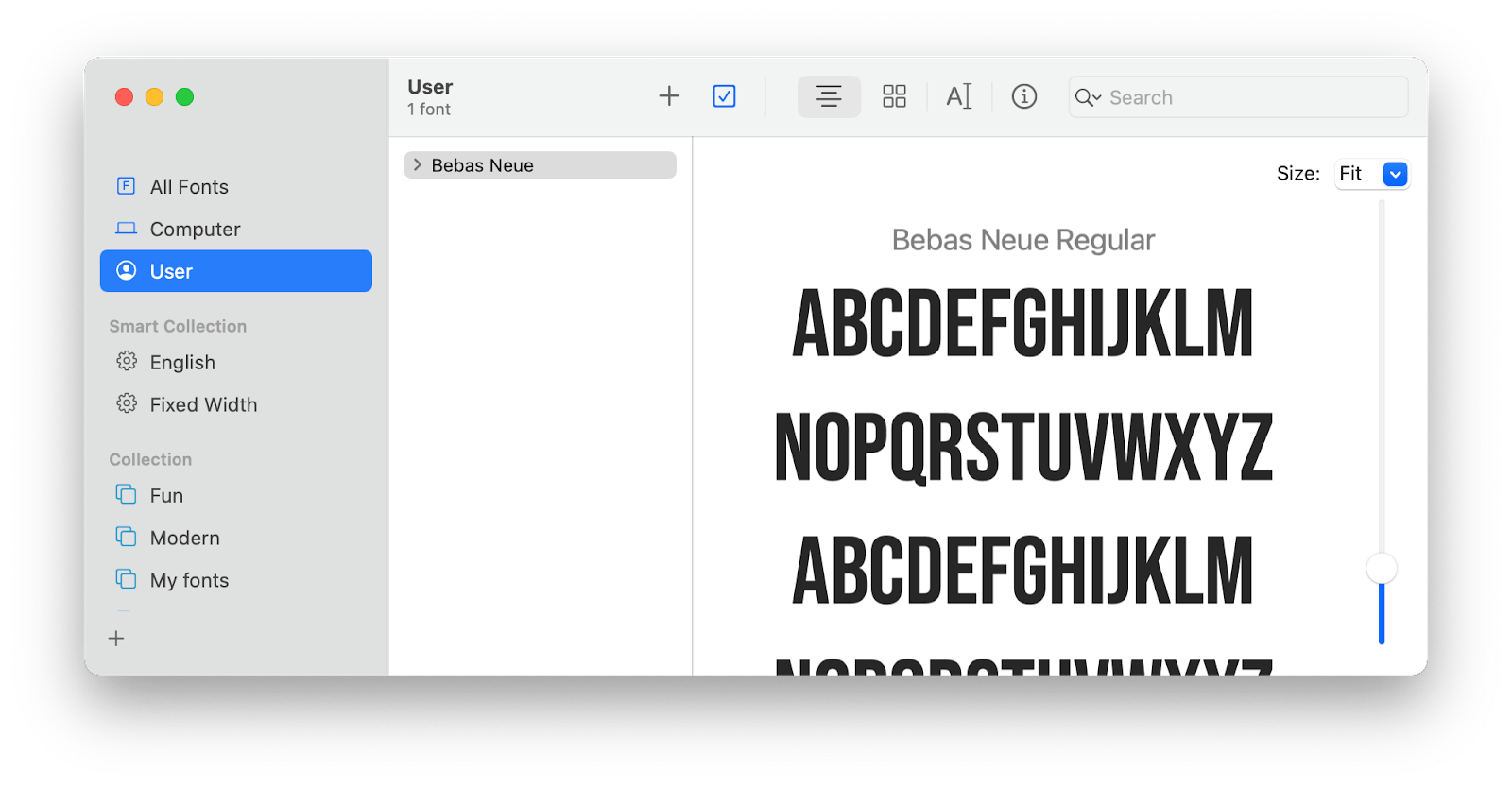Open the Fun collection
This screenshot has height=787, width=1512.
(236, 496)
